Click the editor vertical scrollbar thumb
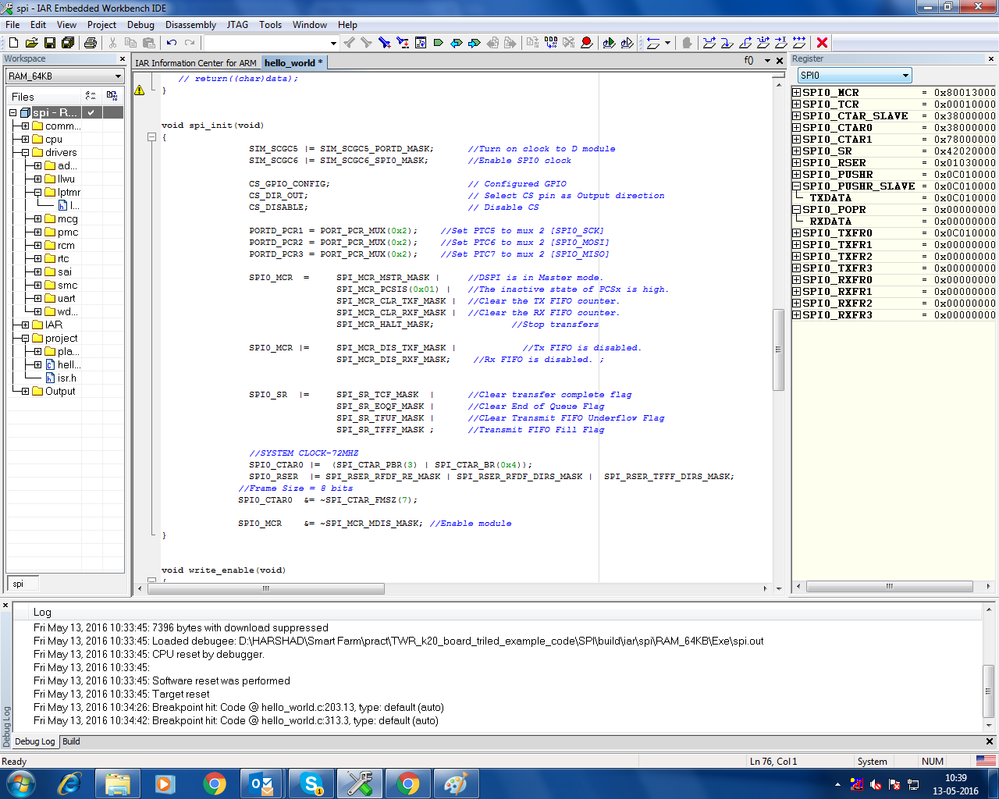This screenshot has width=999, height=799. click(x=778, y=350)
